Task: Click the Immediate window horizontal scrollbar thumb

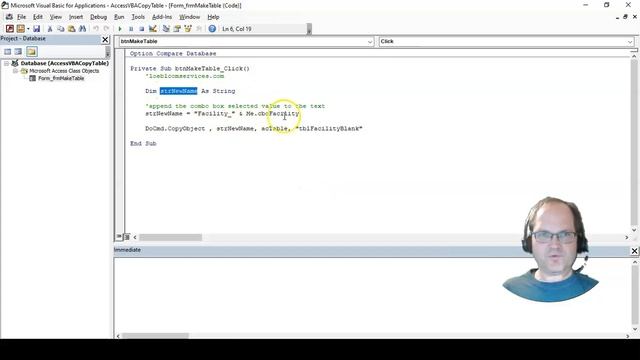Action: pyautogui.click(x=156, y=336)
